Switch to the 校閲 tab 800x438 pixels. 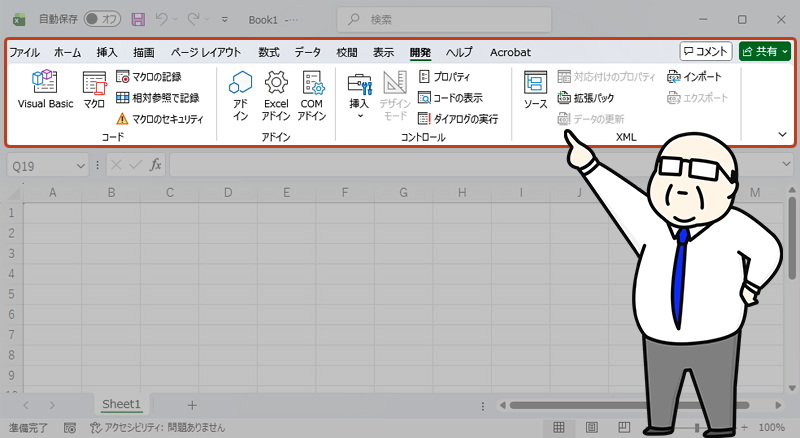click(346, 52)
